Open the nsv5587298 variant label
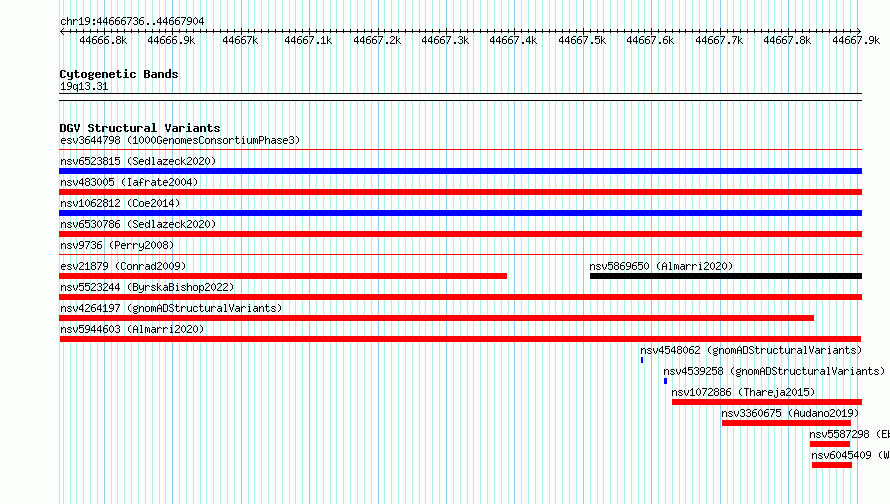 pyautogui.click(x=849, y=434)
